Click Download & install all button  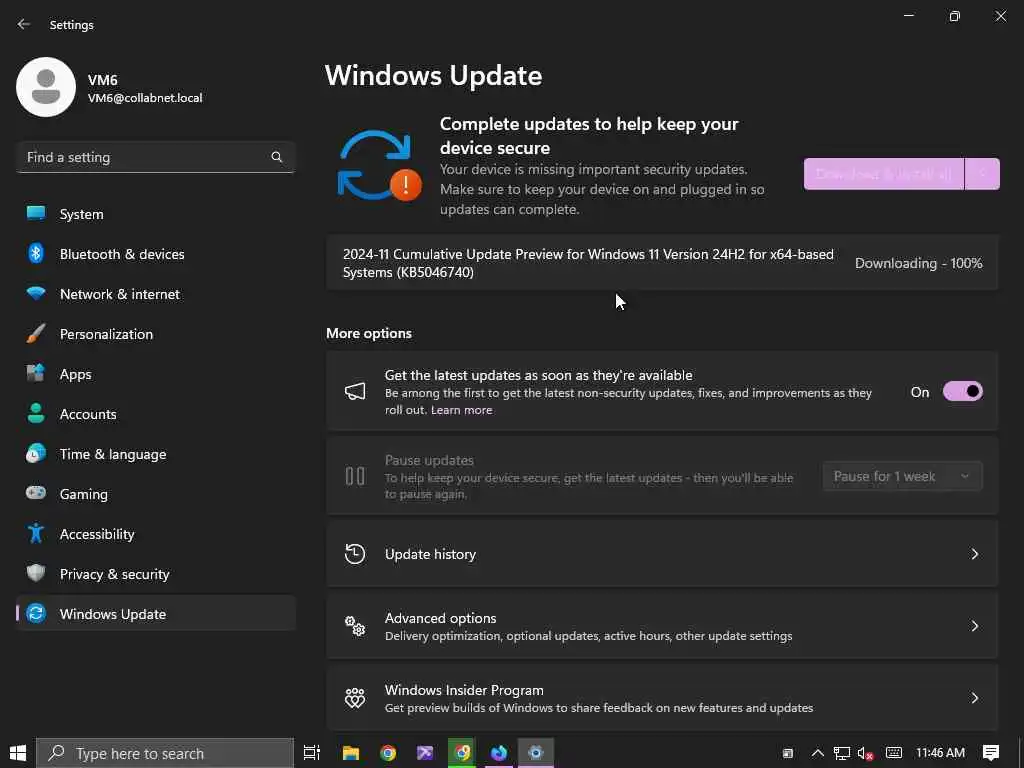point(884,174)
